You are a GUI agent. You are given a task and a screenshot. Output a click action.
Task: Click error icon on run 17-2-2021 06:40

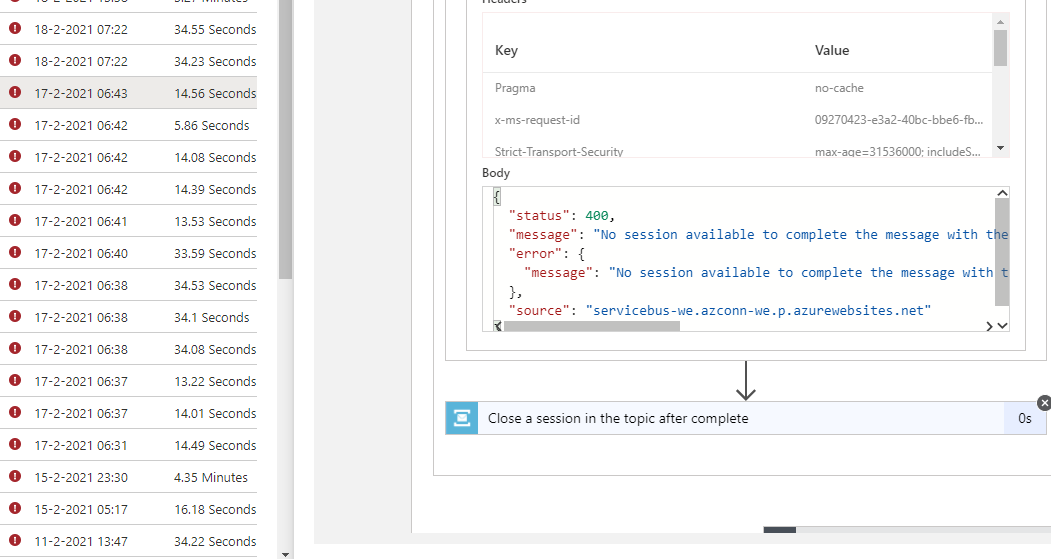click(15, 252)
